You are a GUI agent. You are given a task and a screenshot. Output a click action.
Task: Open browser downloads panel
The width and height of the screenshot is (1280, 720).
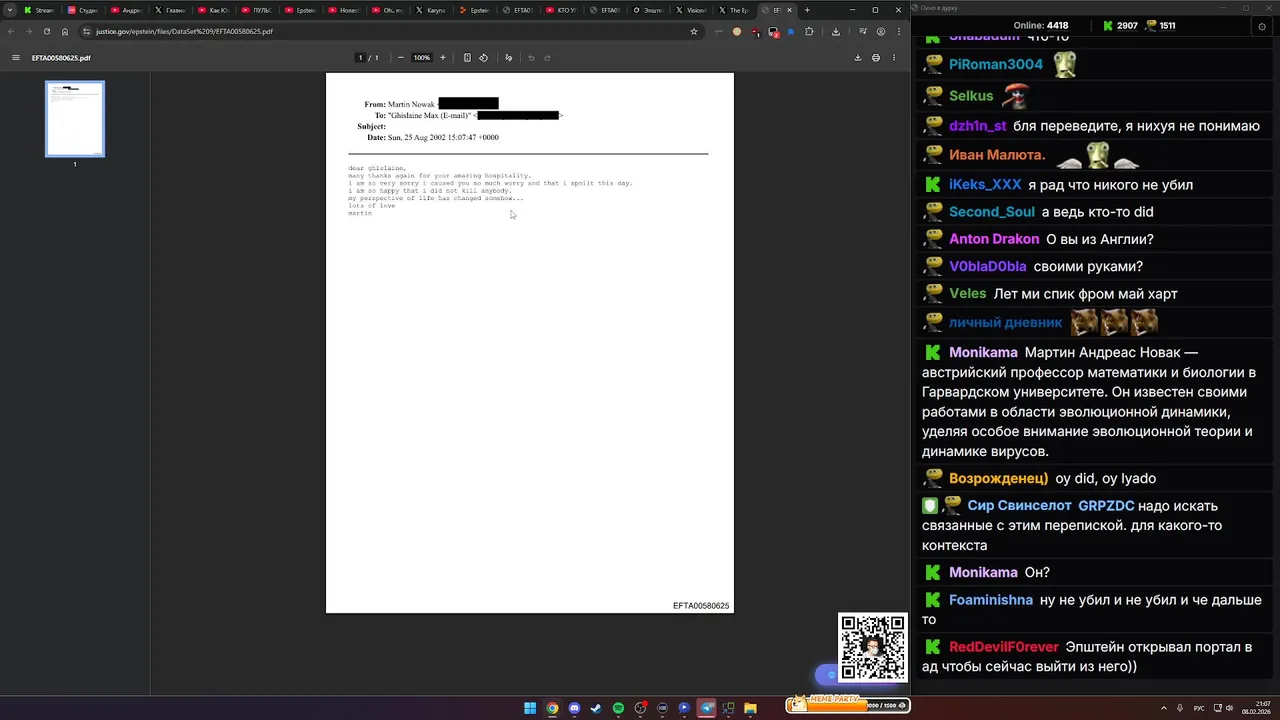click(x=836, y=31)
